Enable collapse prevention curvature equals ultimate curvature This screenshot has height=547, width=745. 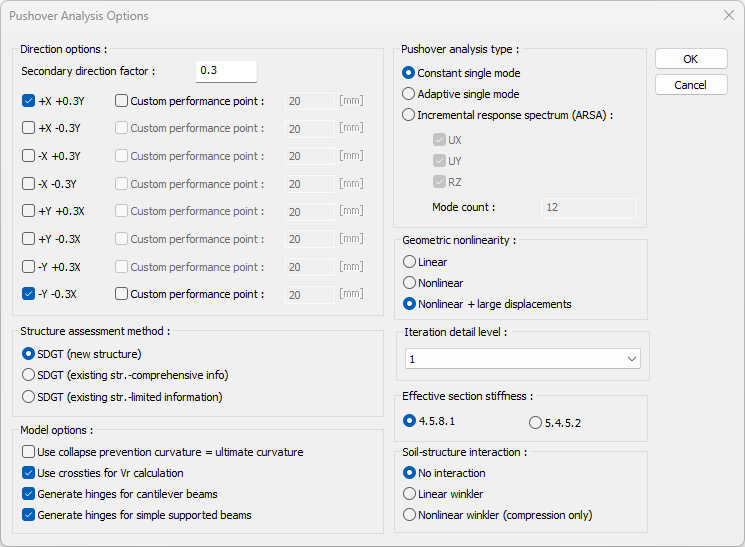(x=29, y=452)
